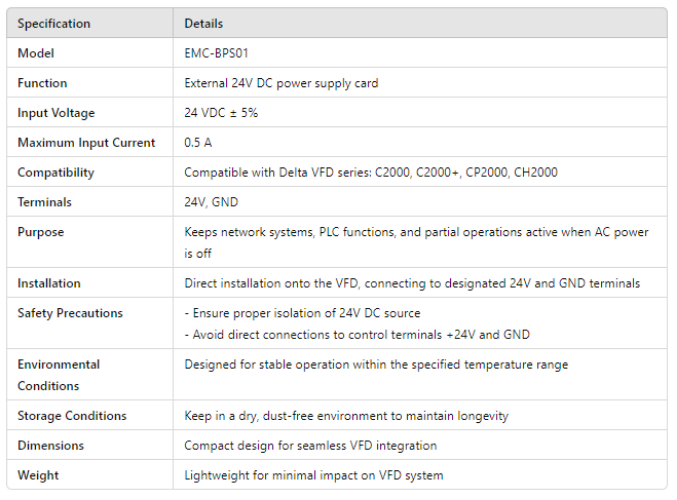Click the Environmental Conditions label
The width and height of the screenshot is (677, 500).
click(x=58, y=375)
